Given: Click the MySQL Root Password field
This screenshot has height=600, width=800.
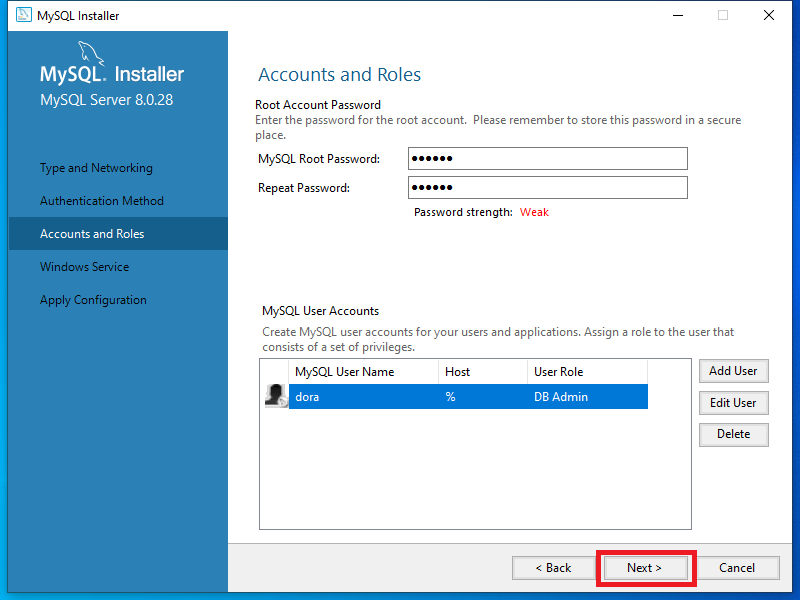Looking at the screenshot, I should (x=547, y=159).
